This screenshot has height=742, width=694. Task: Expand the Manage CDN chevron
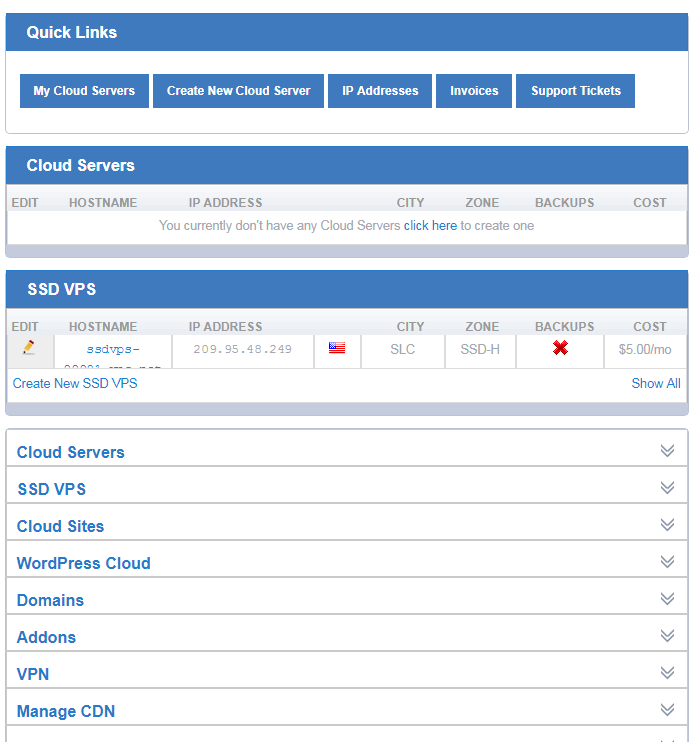click(x=668, y=709)
